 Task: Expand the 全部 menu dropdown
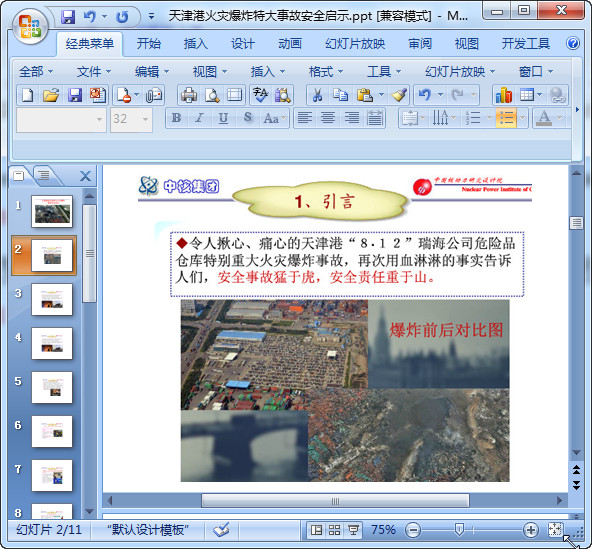pos(36,71)
